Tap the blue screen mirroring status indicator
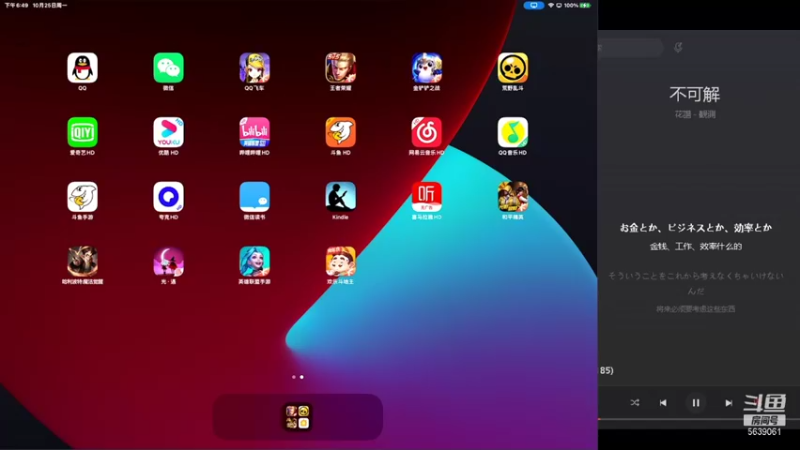This screenshot has height=450, width=800. (534, 6)
